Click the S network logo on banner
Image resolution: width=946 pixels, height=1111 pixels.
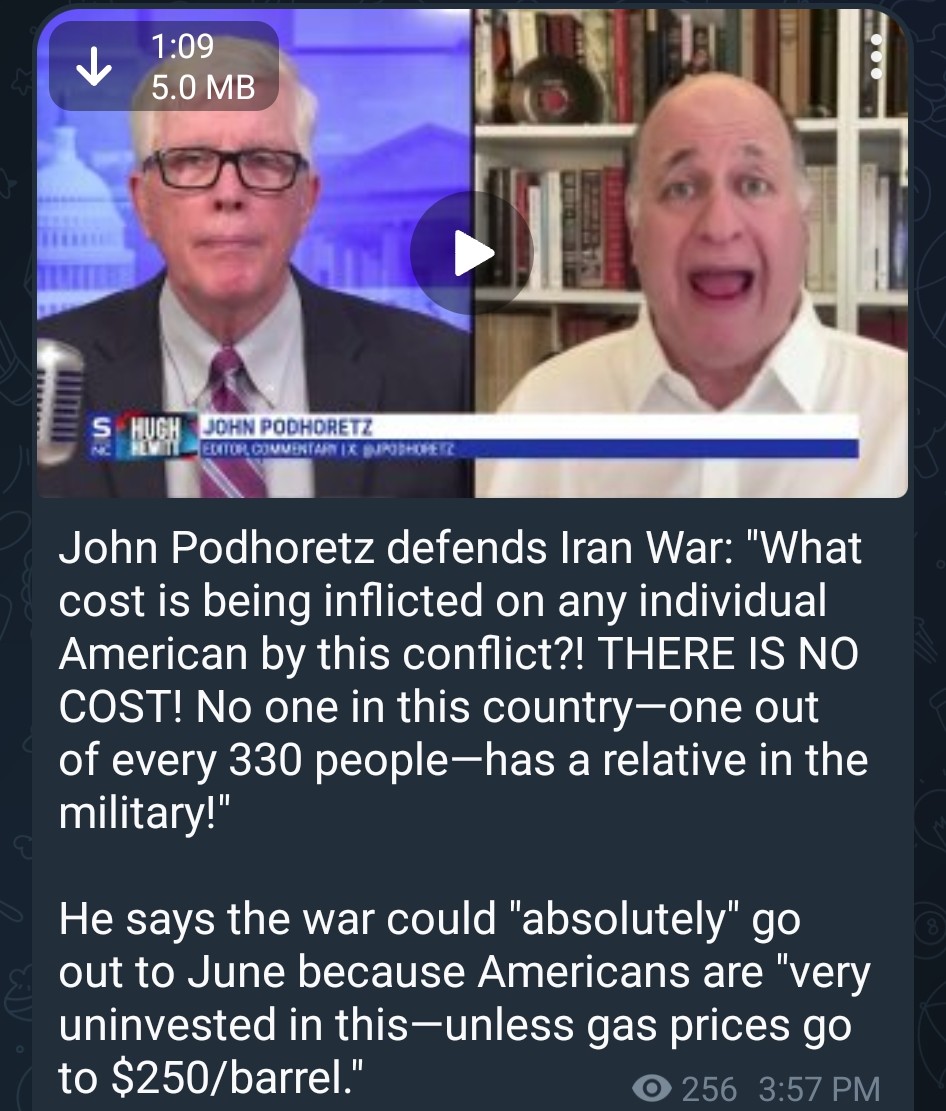point(101,434)
